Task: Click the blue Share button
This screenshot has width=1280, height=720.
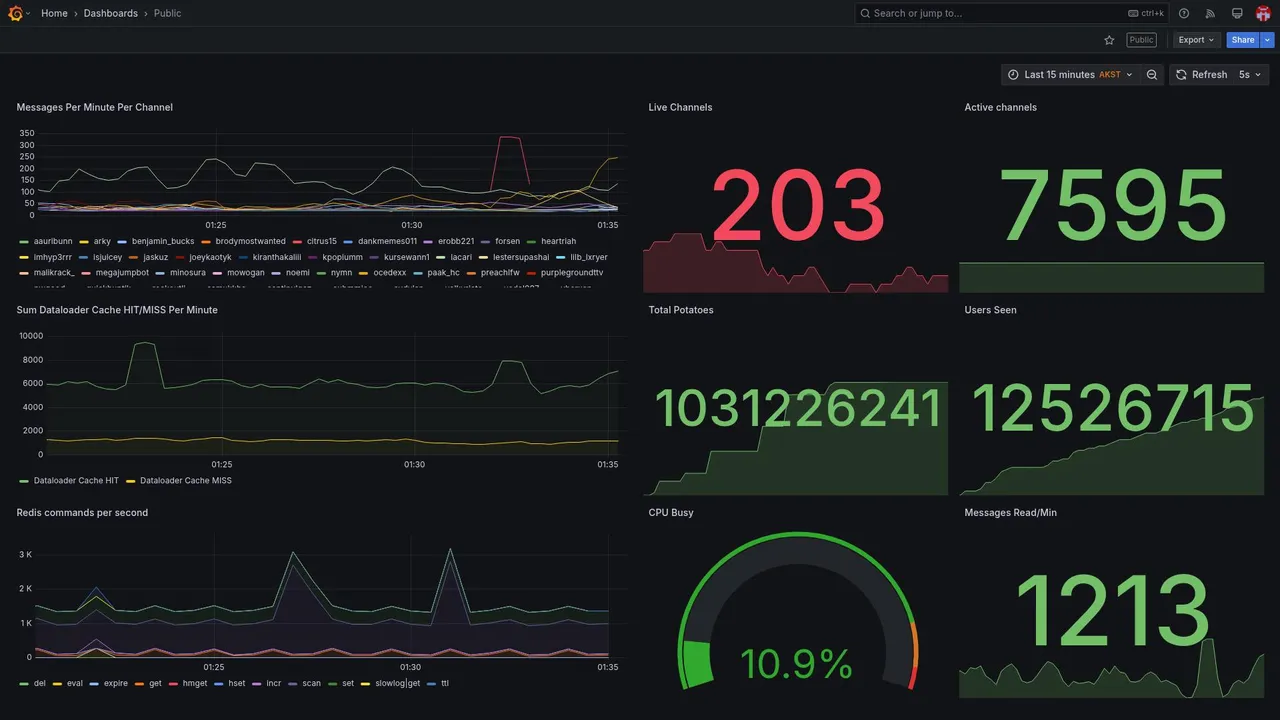Action: (x=1243, y=40)
